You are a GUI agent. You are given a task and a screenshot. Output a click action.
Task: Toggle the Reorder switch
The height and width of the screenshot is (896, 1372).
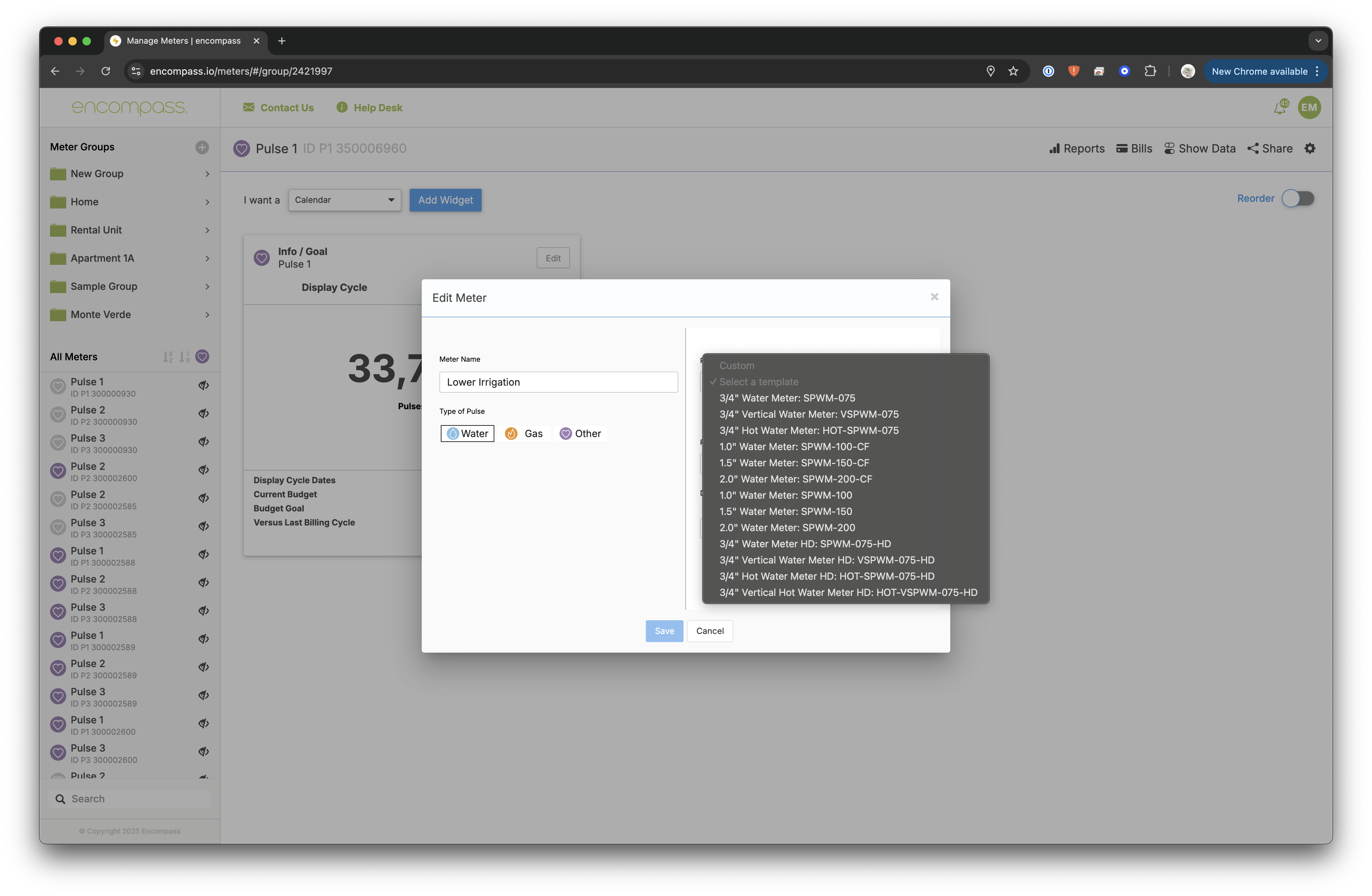(1298, 199)
